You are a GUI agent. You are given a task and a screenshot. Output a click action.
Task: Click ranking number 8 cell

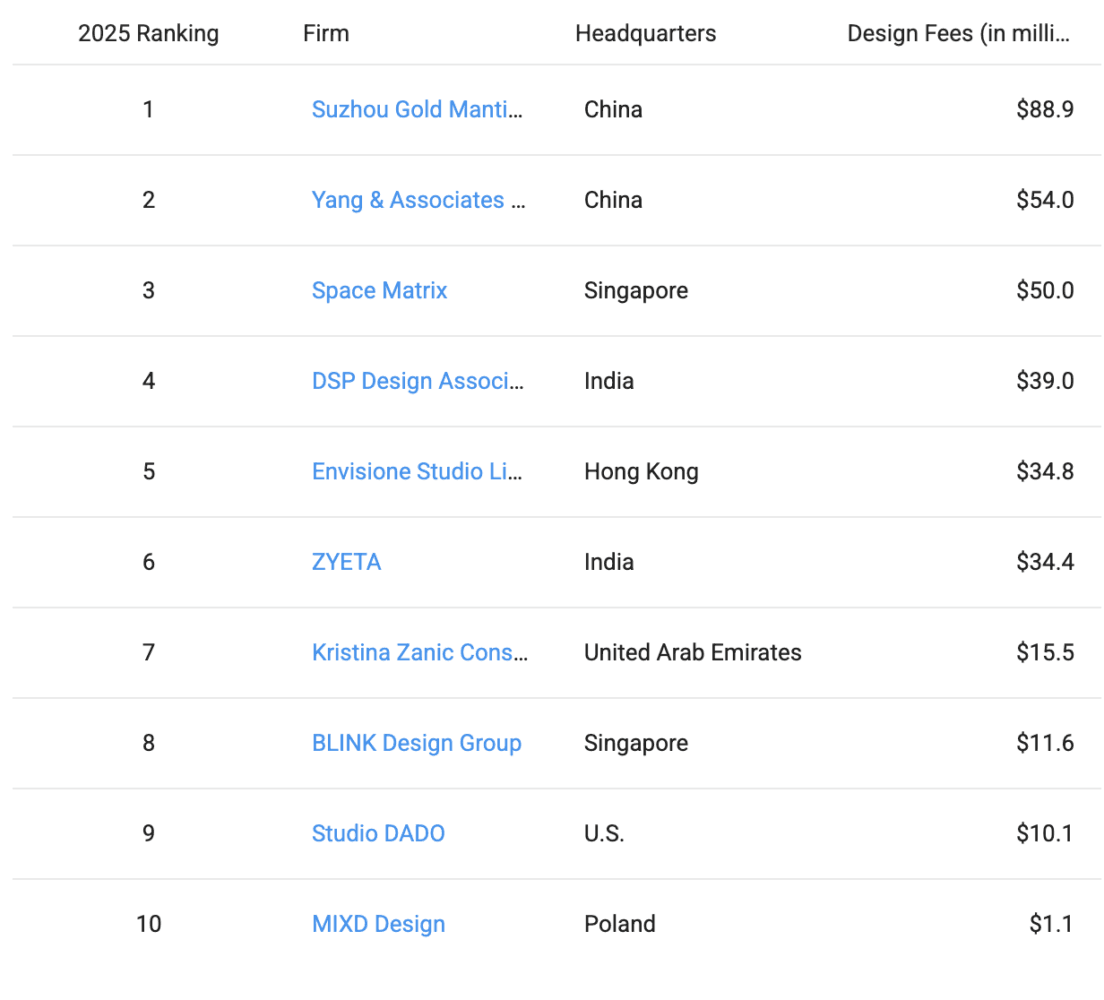click(149, 744)
